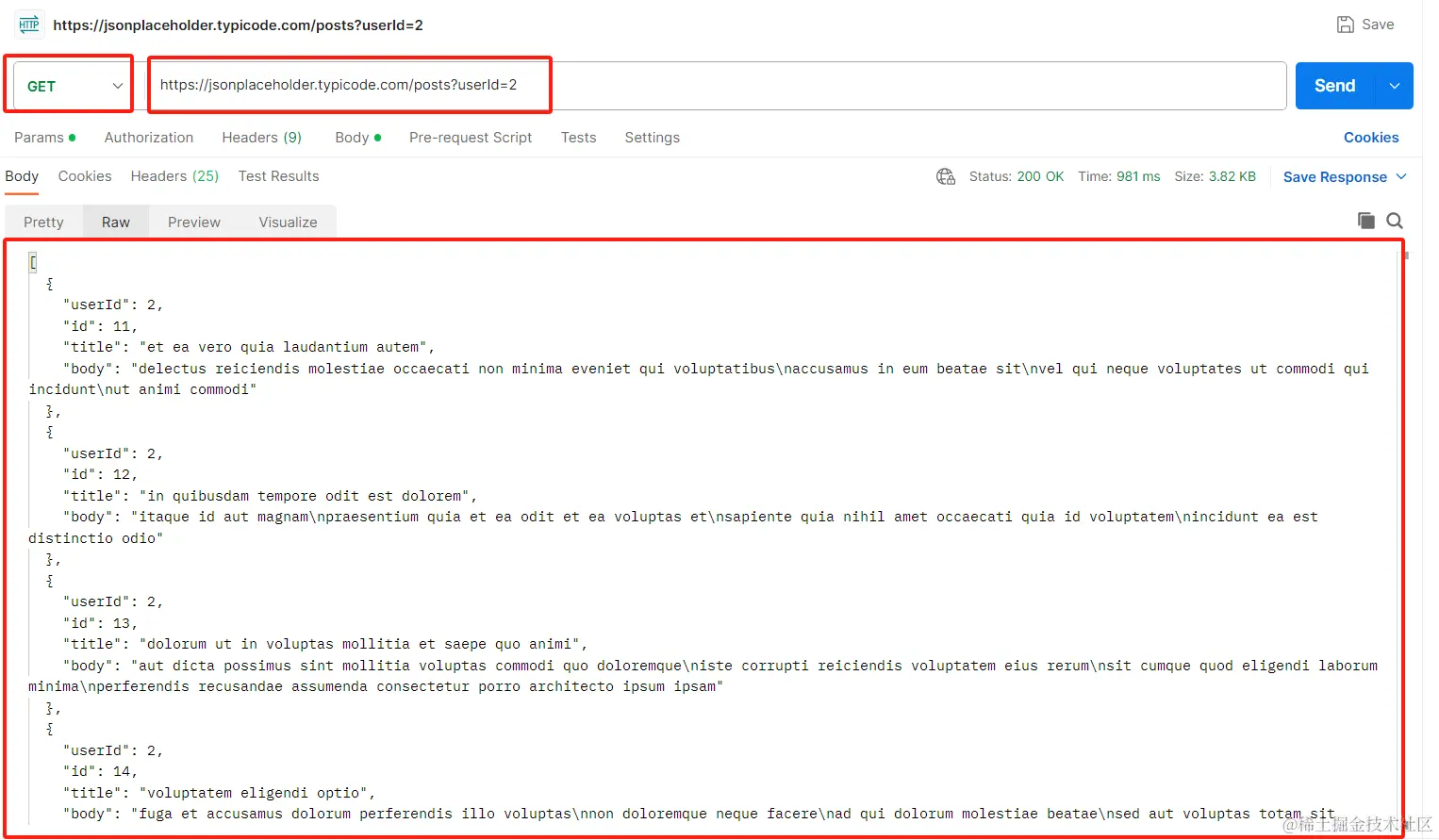Click the Status: 200 OK text
This screenshot has width=1439, height=840.
tap(1017, 176)
